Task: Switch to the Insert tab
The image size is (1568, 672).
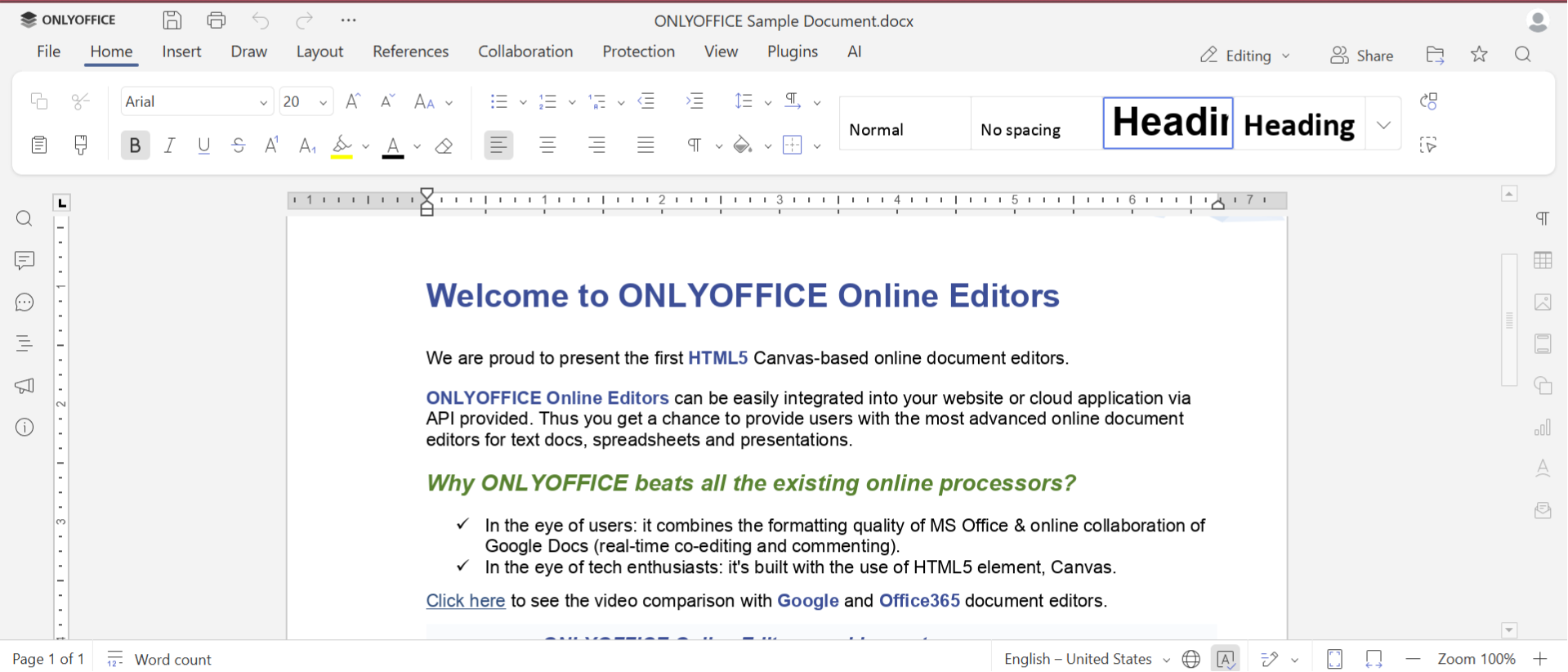Action: coord(181,52)
